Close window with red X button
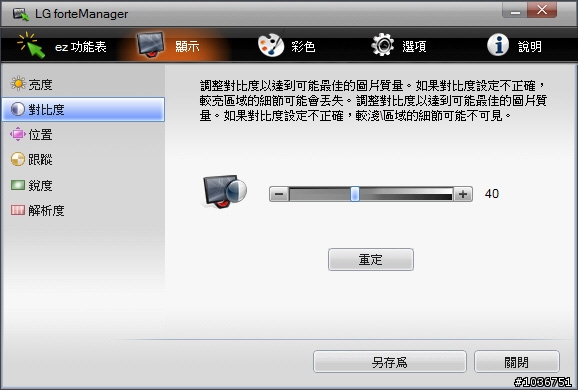This screenshot has height=390, width=578. 542,10
